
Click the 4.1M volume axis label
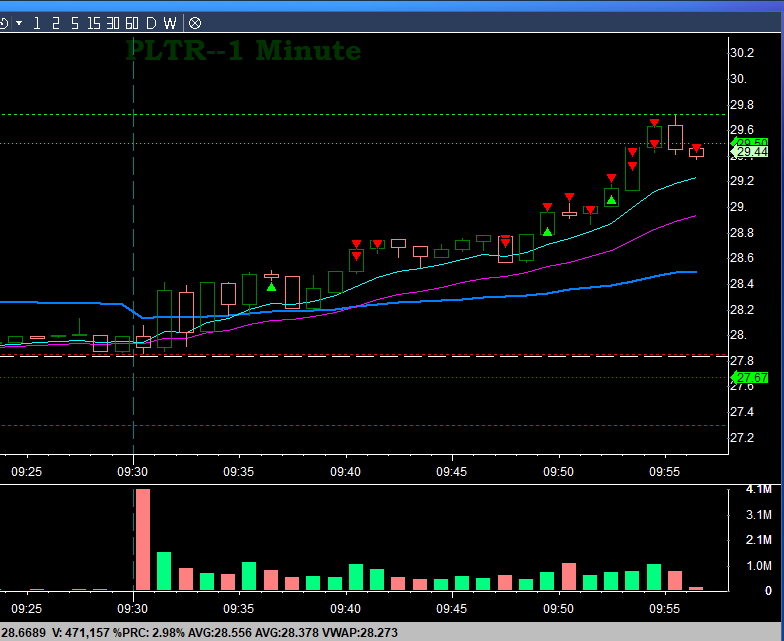[758, 490]
